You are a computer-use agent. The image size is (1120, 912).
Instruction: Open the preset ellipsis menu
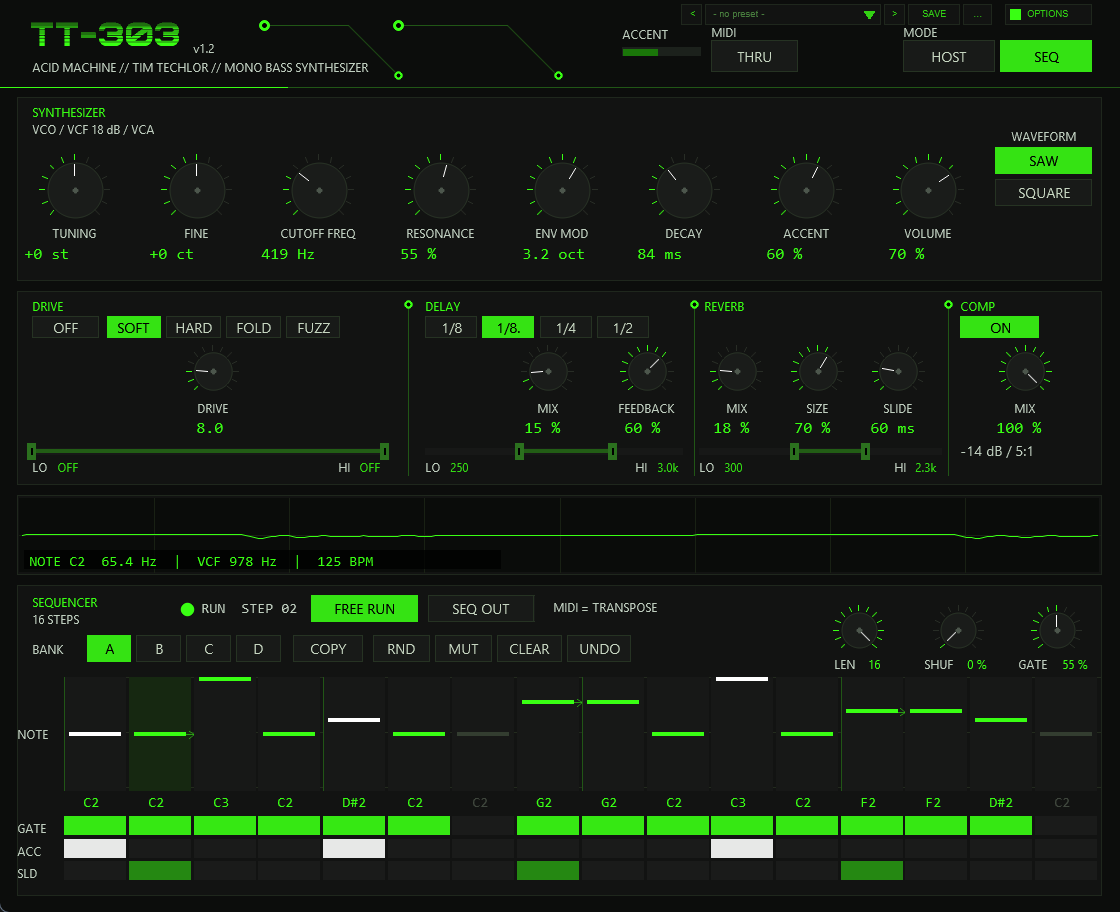[977, 14]
